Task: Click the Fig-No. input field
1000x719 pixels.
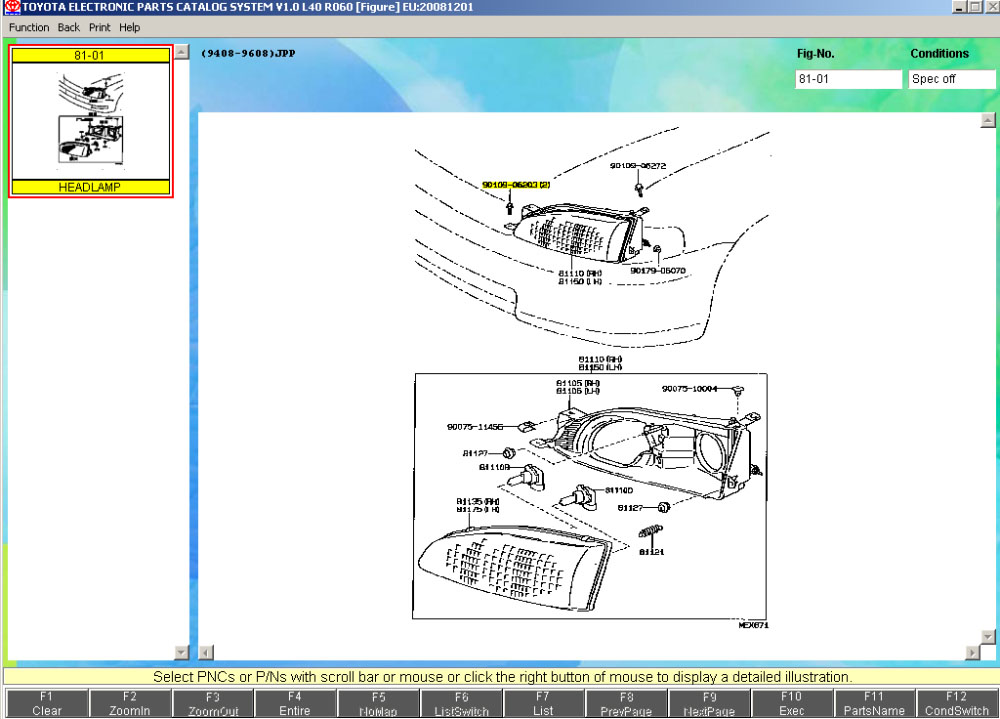Action: click(848, 79)
